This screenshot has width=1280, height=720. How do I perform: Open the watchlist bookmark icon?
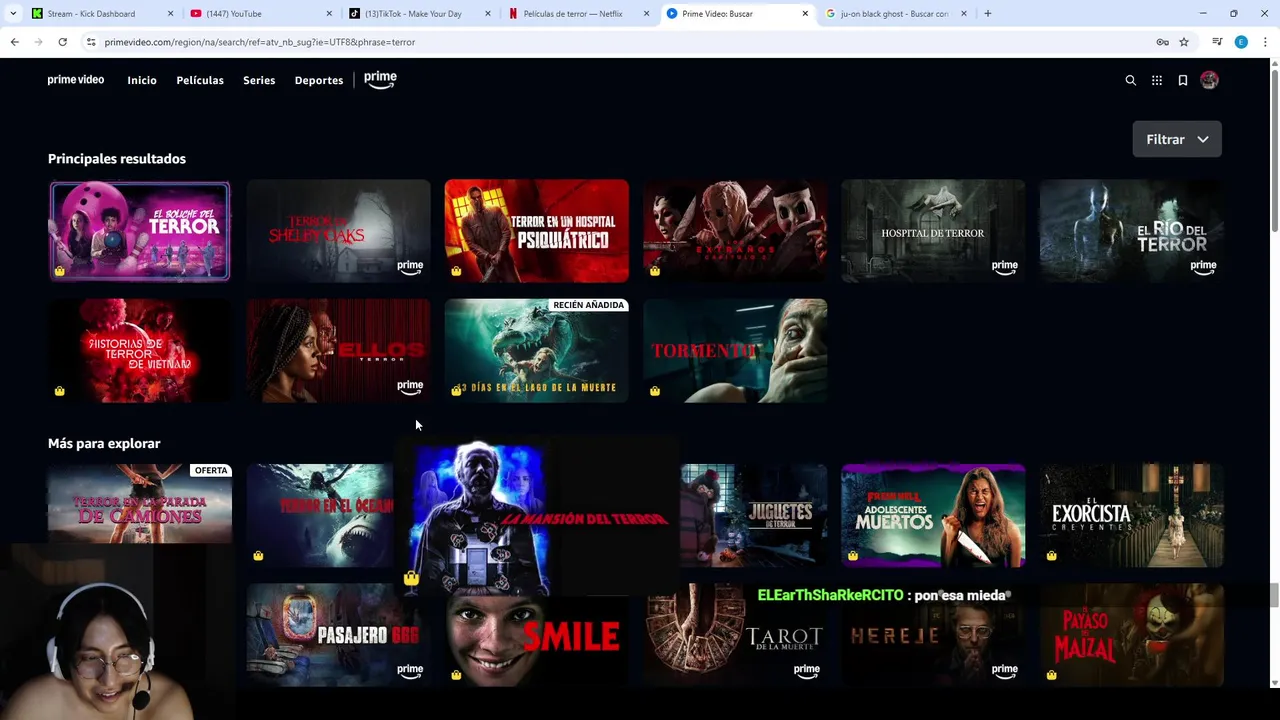tap(1182, 80)
